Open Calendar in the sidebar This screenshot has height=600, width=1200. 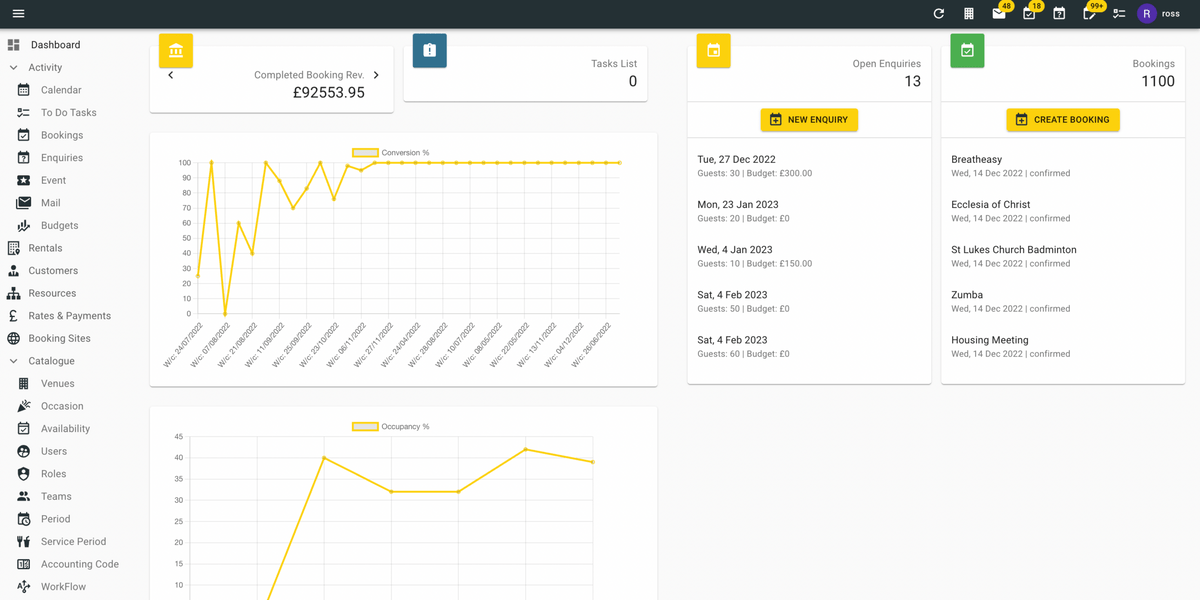pyautogui.click(x=60, y=90)
